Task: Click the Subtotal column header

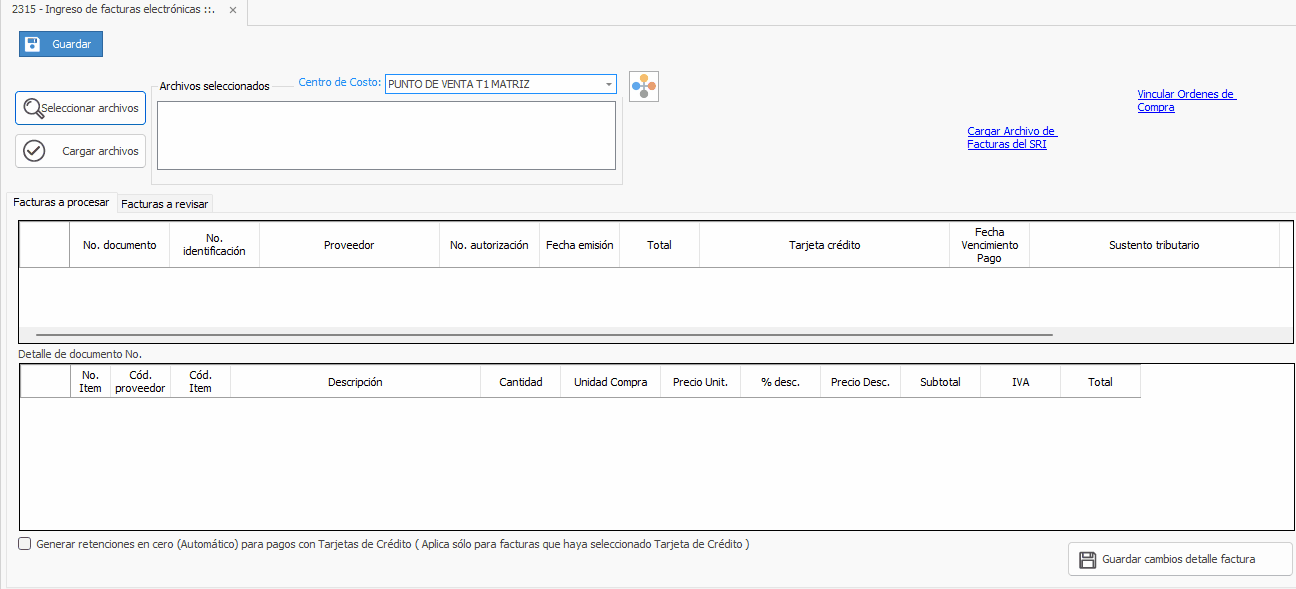Action: point(940,382)
